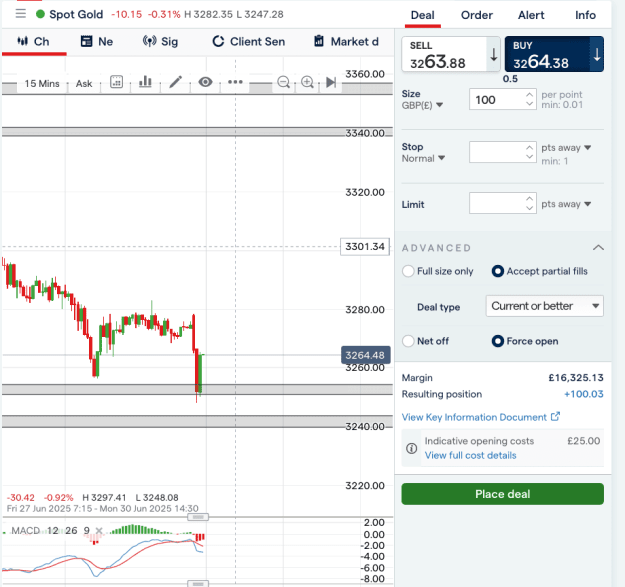Select Net off option
The width and height of the screenshot is (625, 587).
[x=408, y=341]
